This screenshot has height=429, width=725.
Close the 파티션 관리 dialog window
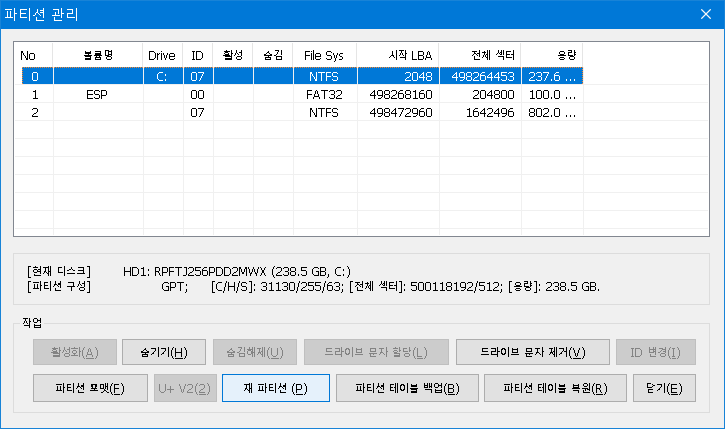706,14
